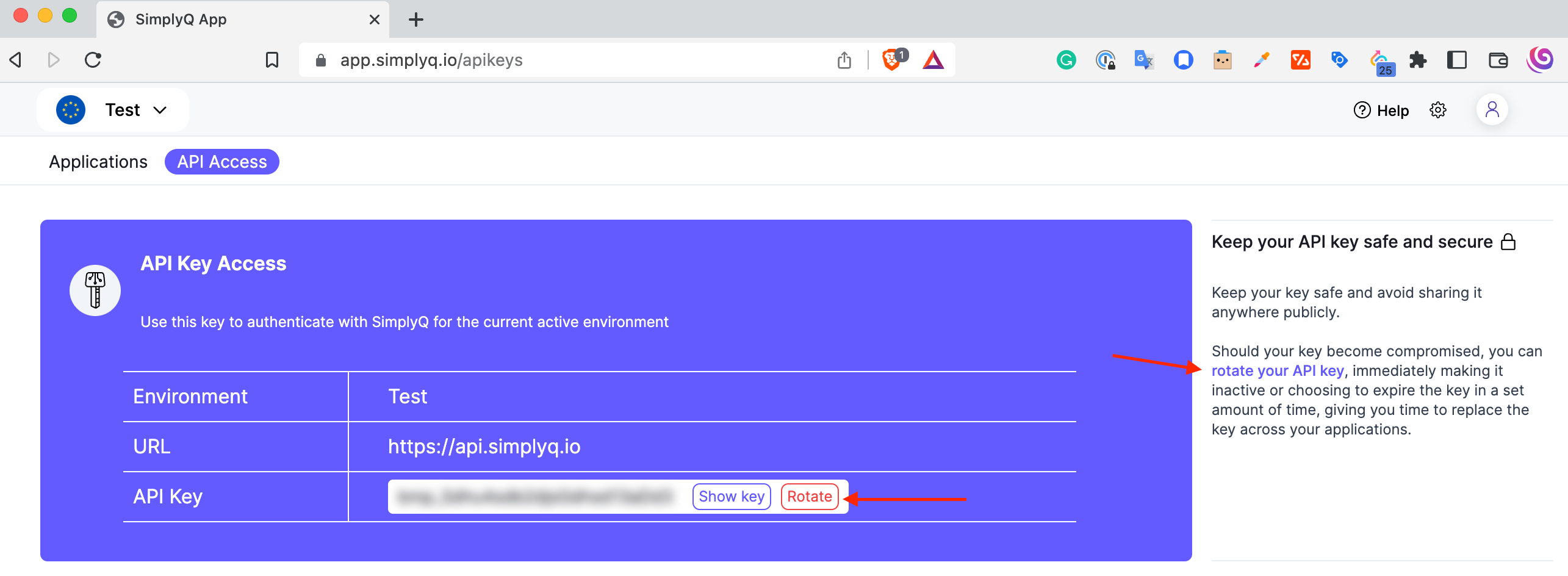The height and width of the screenshot is (576, 1568).
Task: Click the address bar URL app.simplyq.io/apikeys
Action: pos(431,60)
